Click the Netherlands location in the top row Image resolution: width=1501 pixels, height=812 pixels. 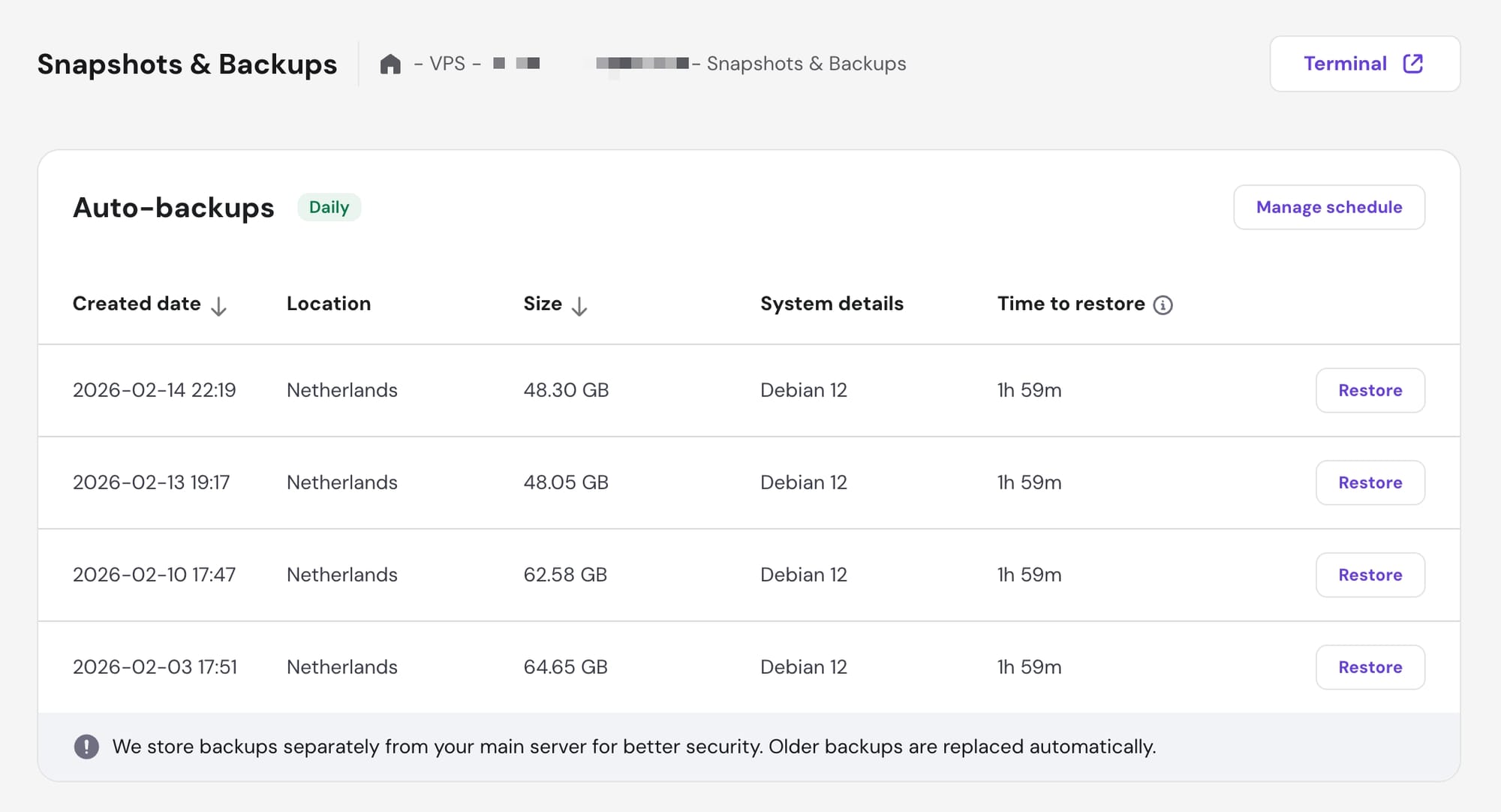click(x=341, y=390)
